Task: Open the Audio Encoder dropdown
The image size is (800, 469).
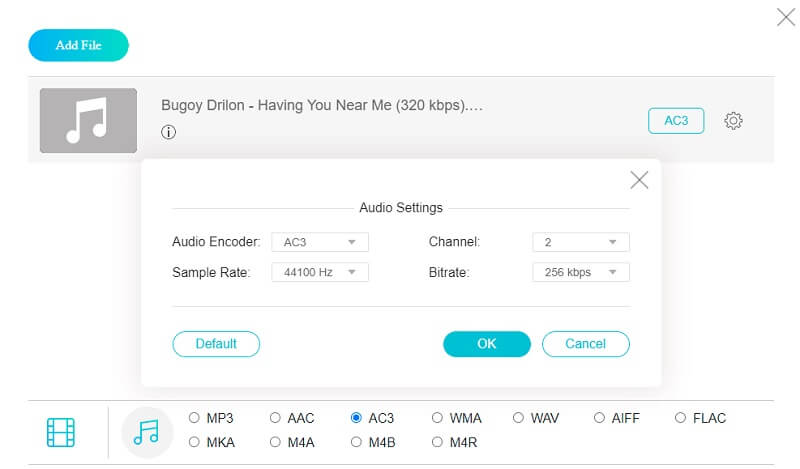Action: pyautogui.click(x=320, y=242)
